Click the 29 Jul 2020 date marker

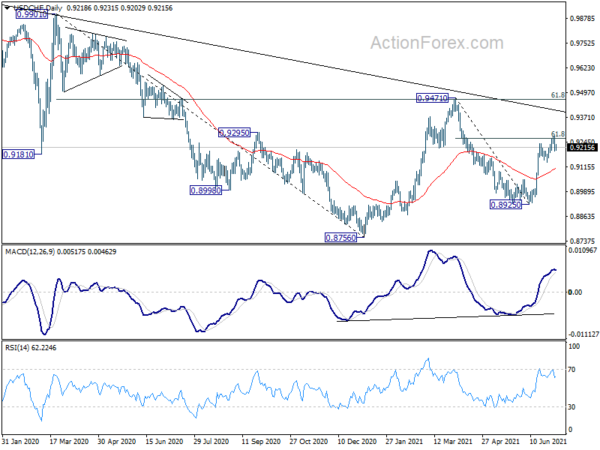[211, 441]
